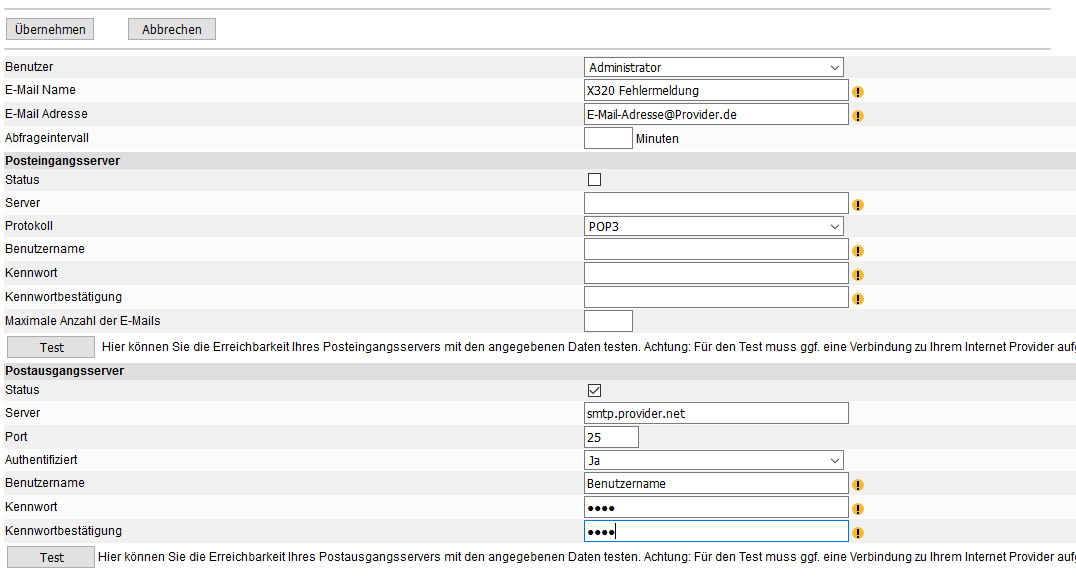Click warning icon next to Postausgangsserver Kennwort
Viewport: 1076px width, 581px height.
857,509
